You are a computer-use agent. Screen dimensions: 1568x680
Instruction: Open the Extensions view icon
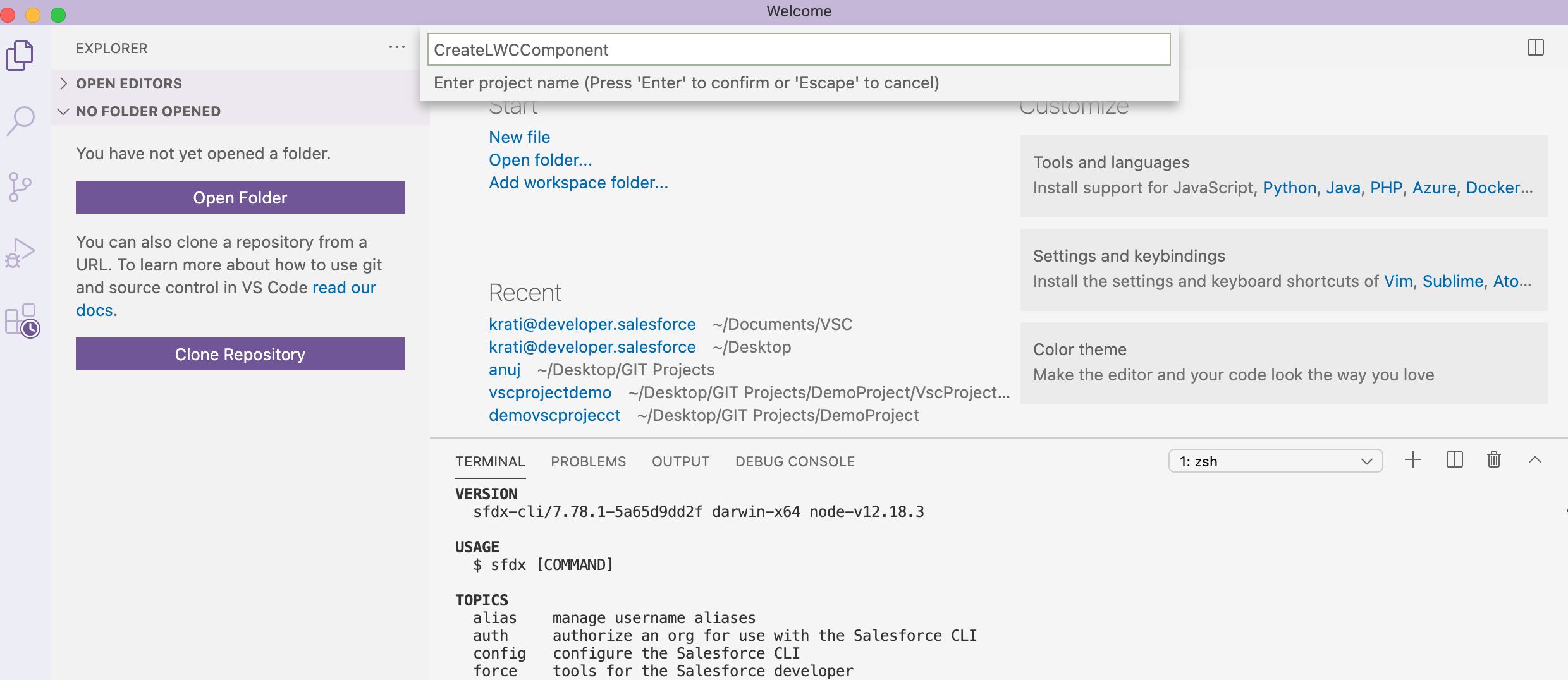point(21,320)
